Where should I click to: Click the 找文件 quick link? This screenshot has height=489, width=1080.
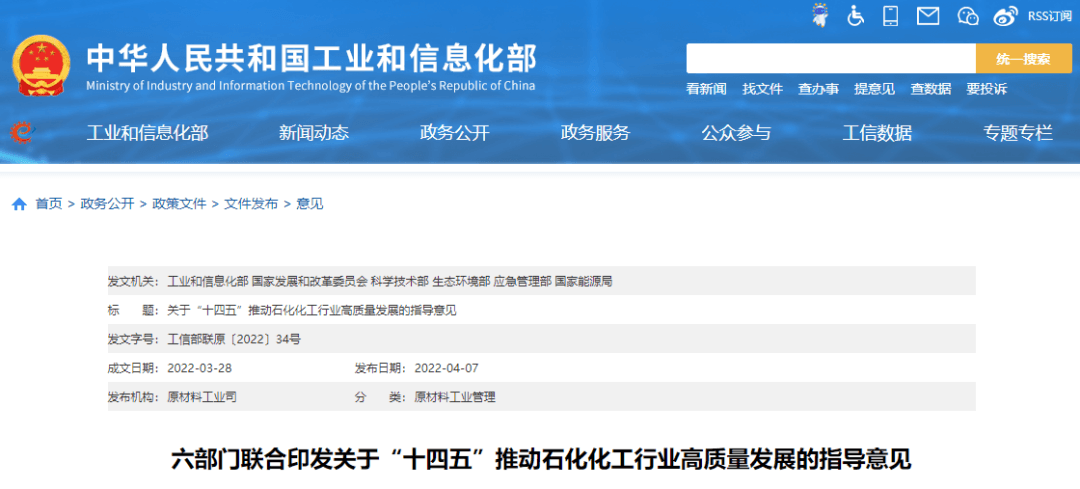(762, 89)
